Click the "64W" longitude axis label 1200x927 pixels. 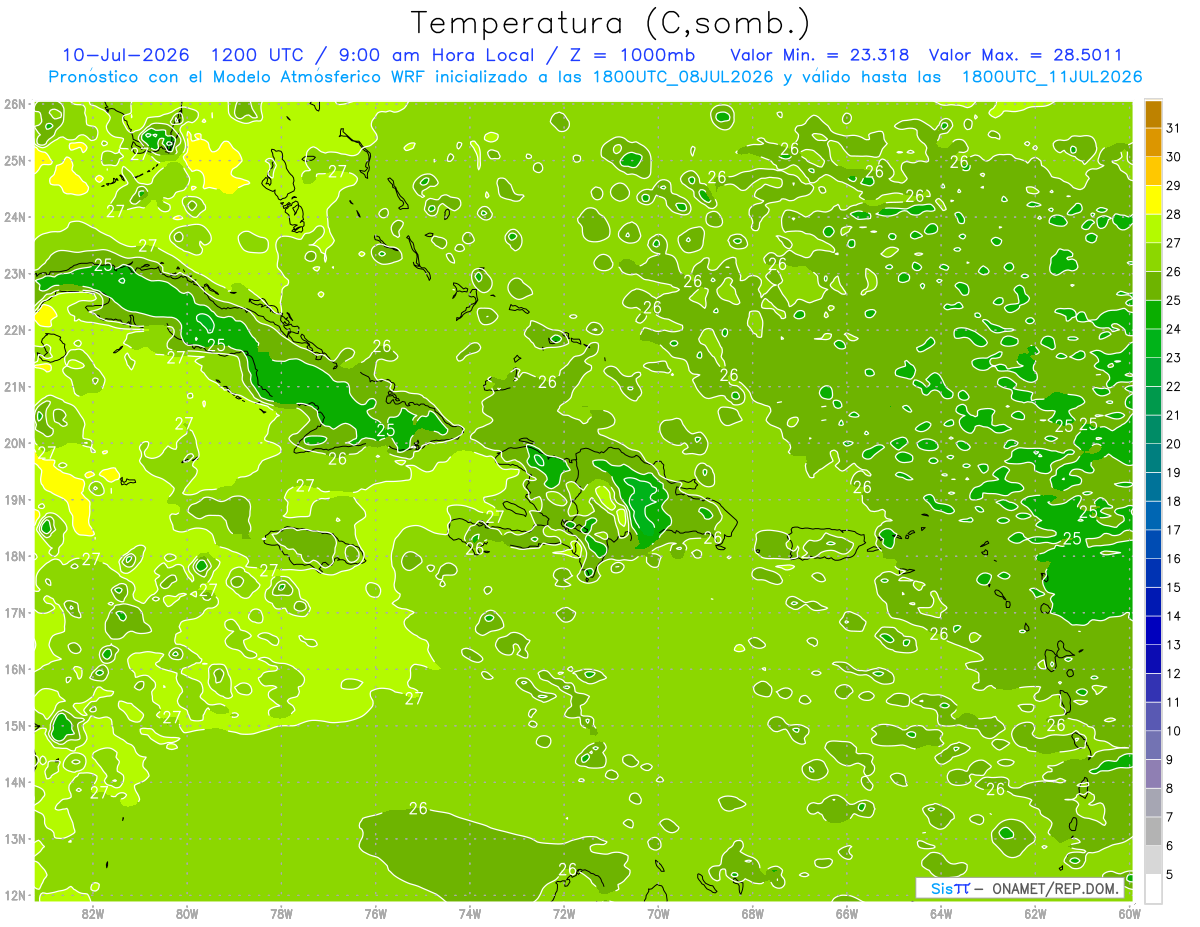pos(941,914)
